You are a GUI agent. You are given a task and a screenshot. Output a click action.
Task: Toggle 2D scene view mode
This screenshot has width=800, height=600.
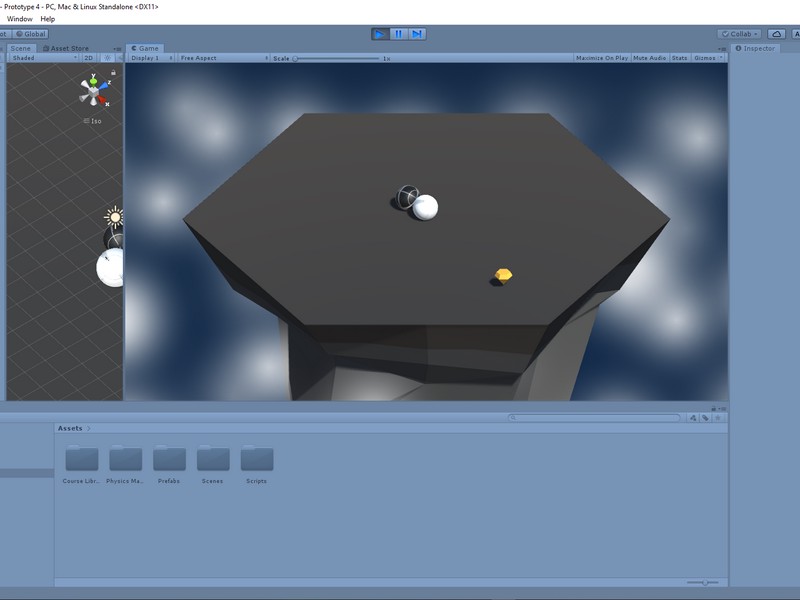pyautogui.click(x=88, y=58)
